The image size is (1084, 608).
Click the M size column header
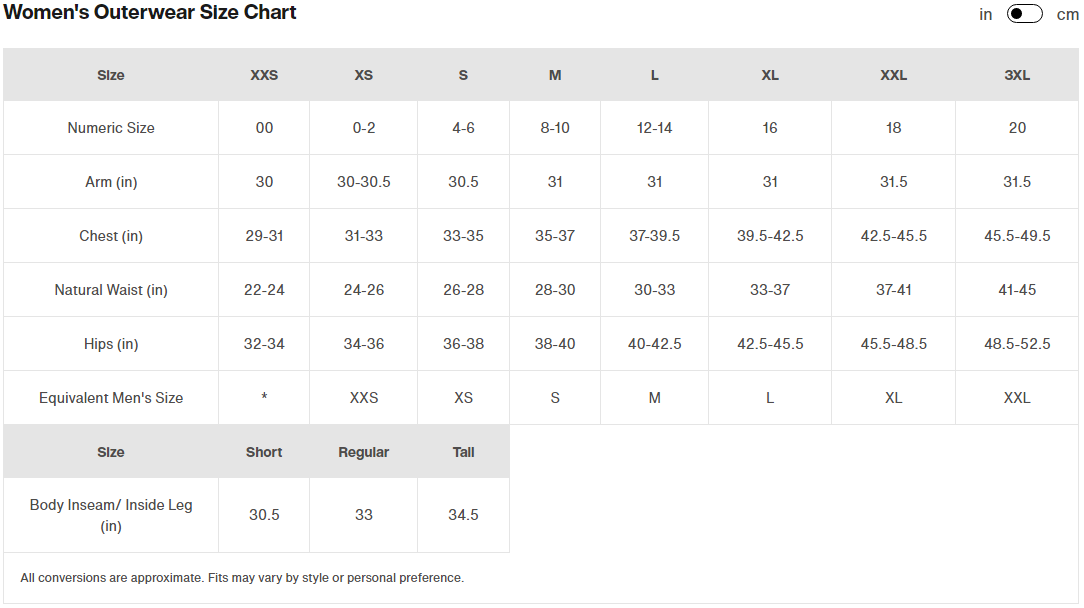(x=555, y=75)
